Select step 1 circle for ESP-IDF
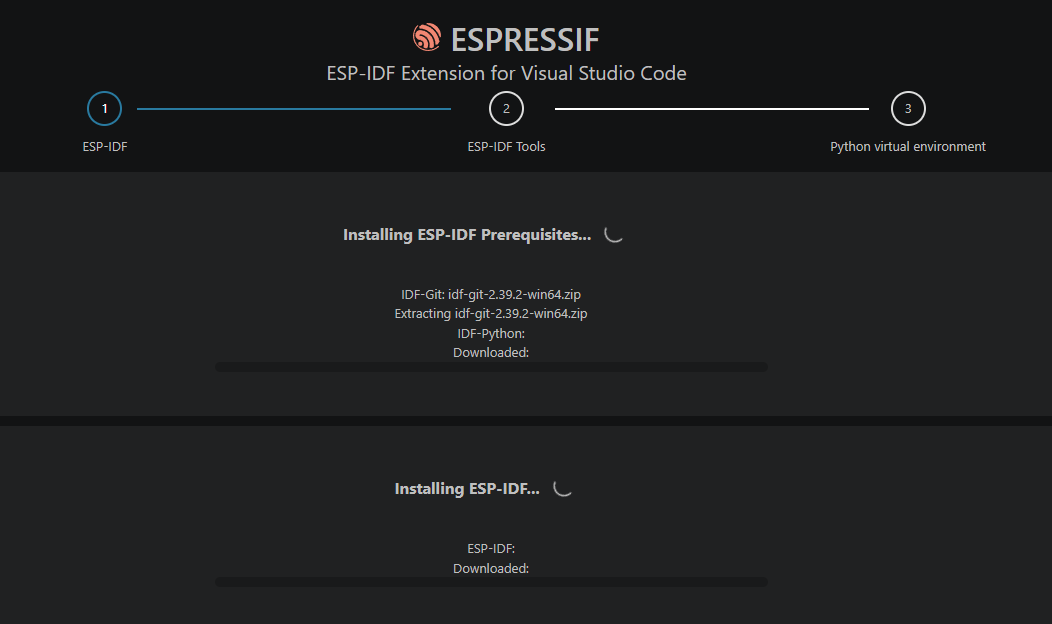The image size is (1052, 624). [x=104, y=109]
